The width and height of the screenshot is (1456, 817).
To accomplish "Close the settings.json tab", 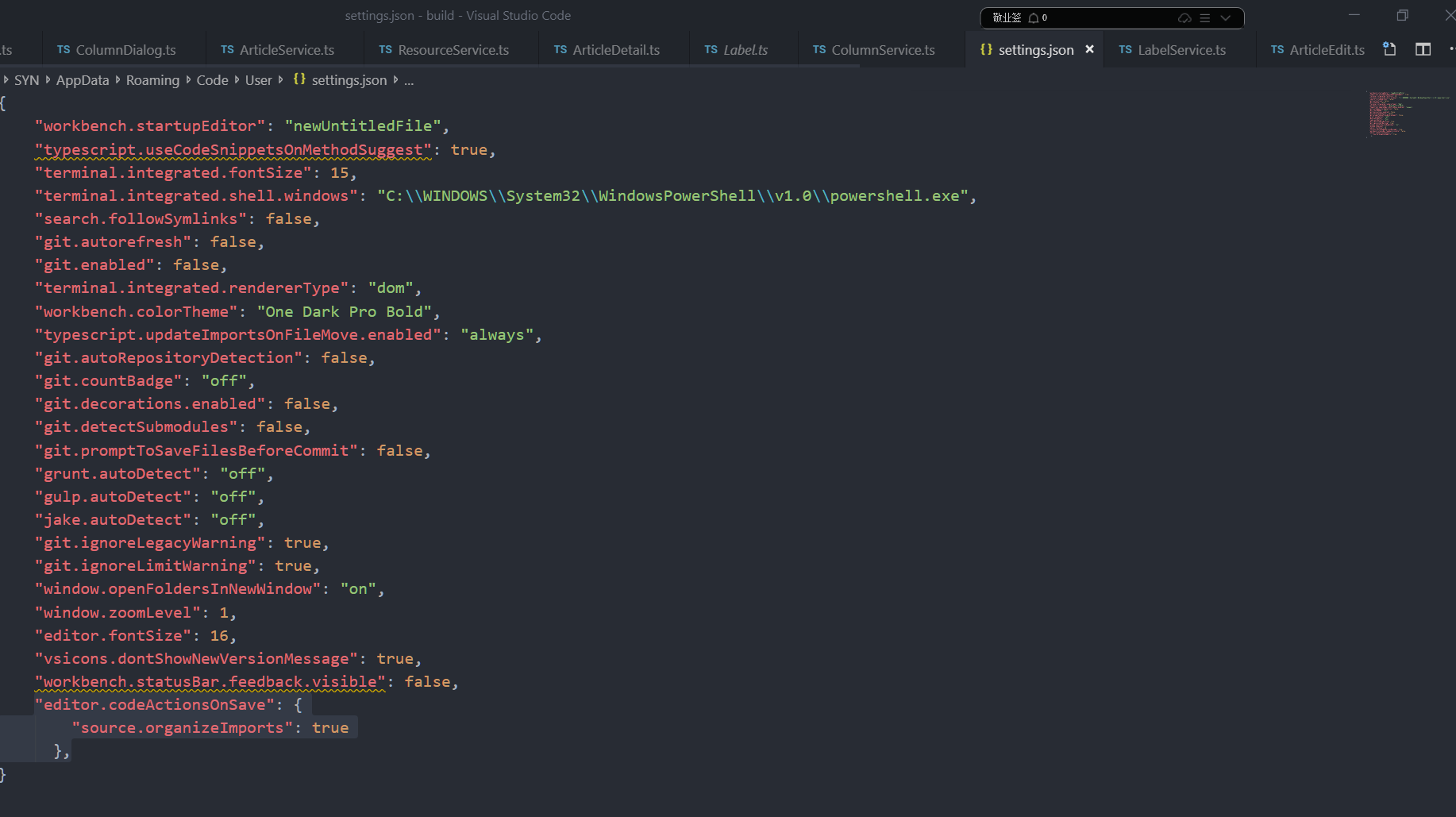I will 1089,49.
